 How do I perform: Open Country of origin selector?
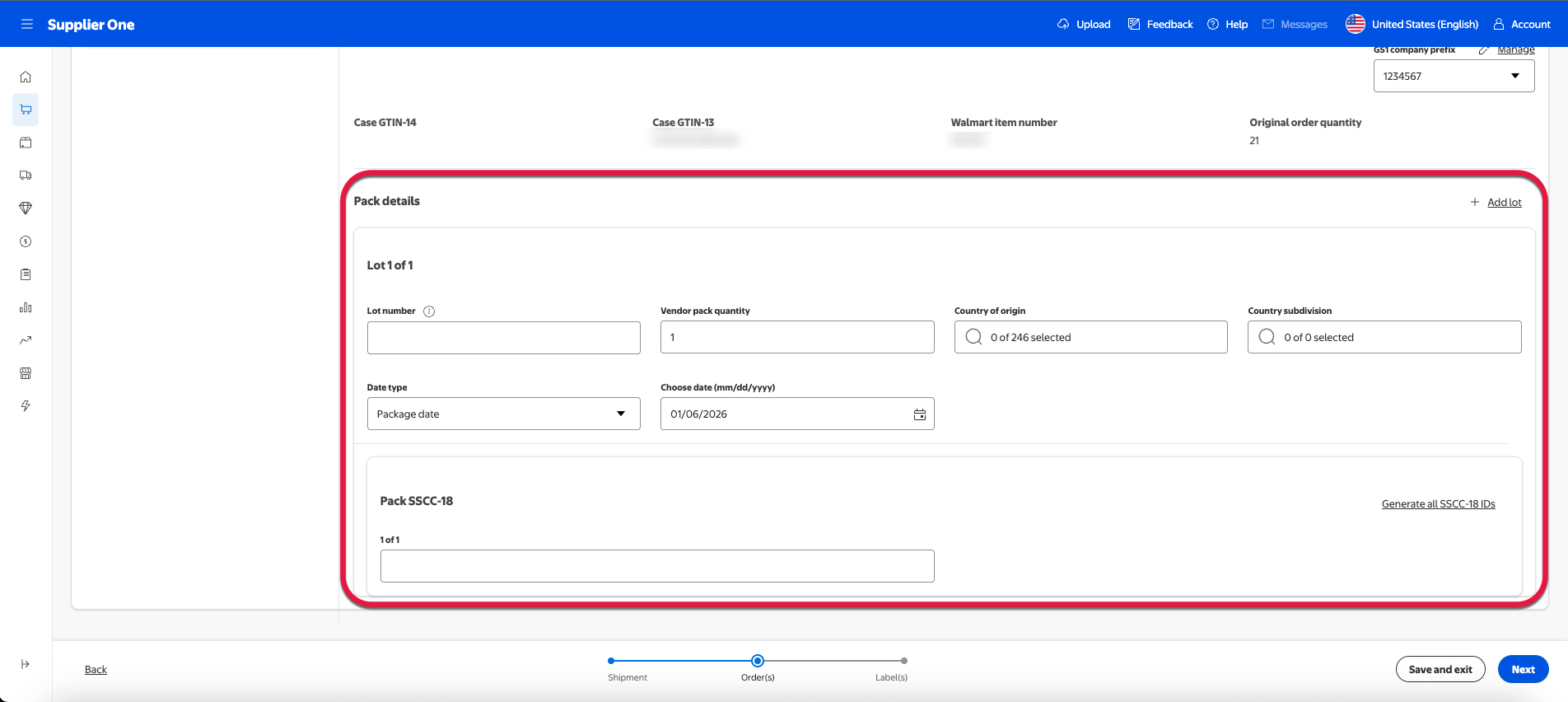[1090, 337]
